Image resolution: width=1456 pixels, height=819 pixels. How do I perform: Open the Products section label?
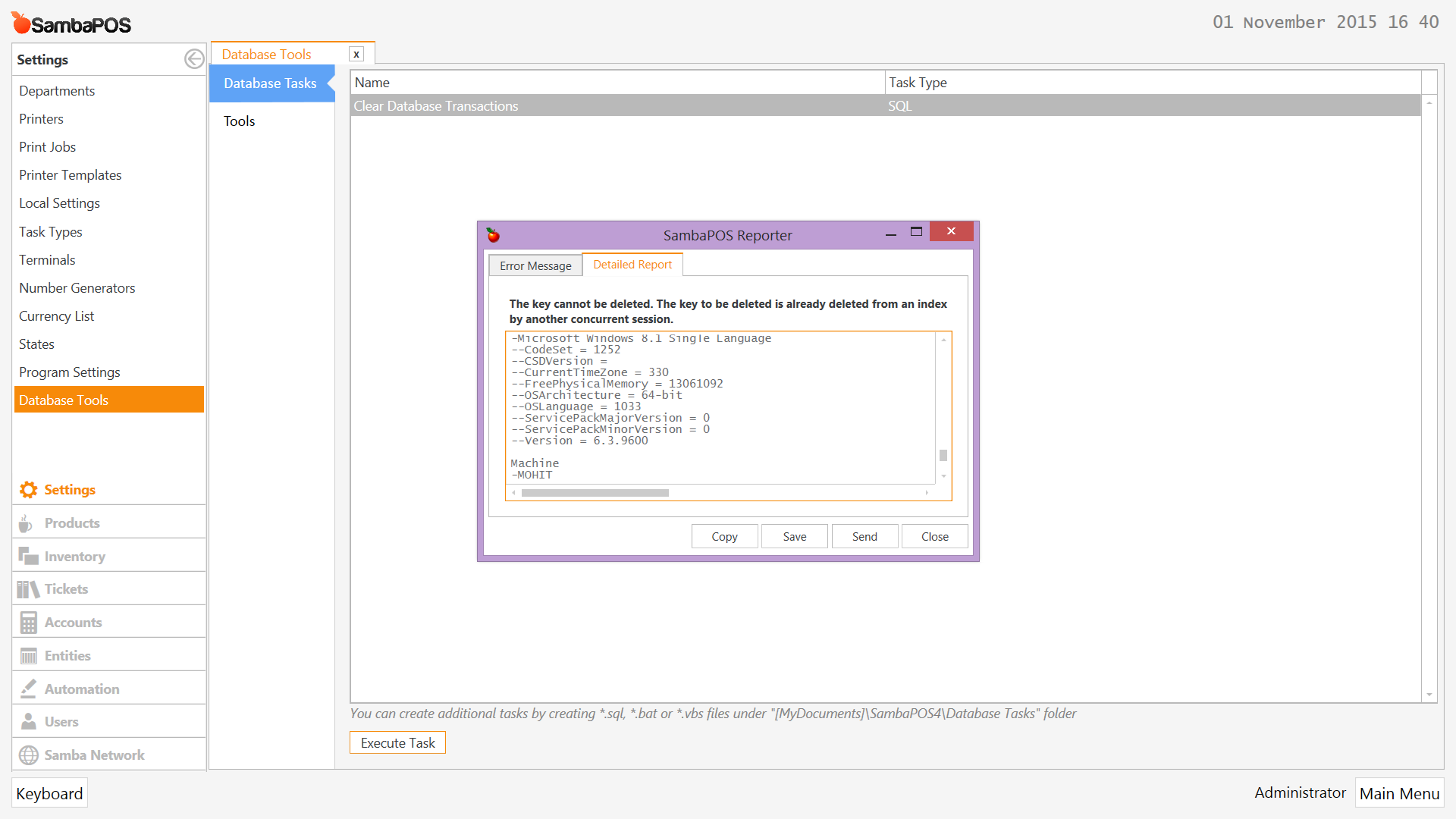pyautogui.click(x=72, y=523)
